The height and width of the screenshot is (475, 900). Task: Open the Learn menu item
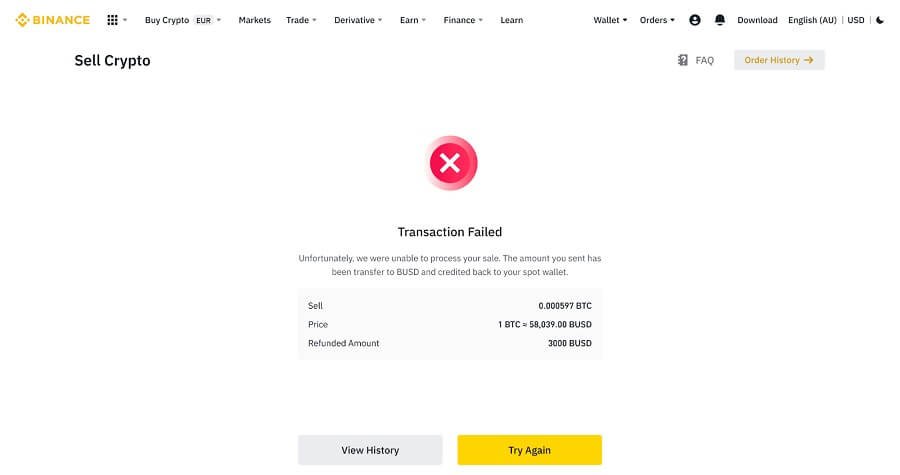tap(511, 20)
